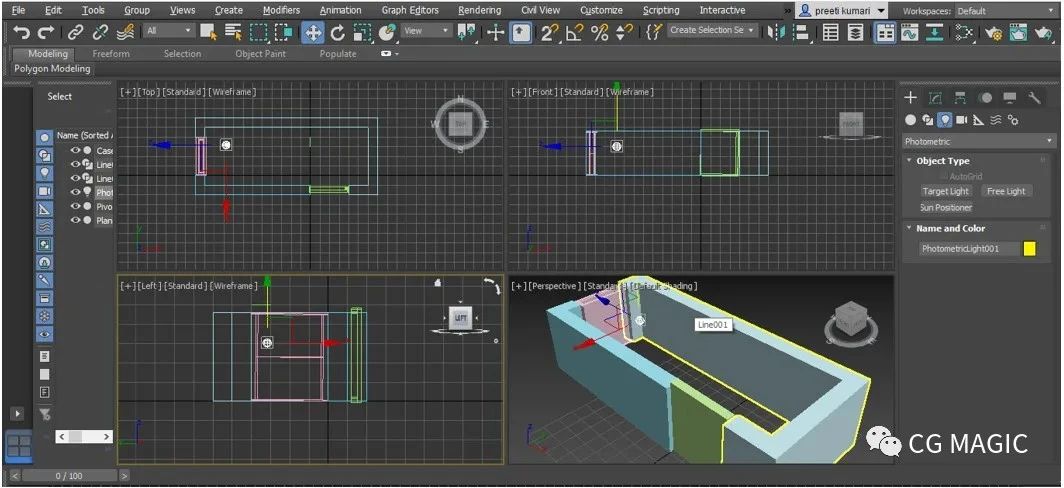The height and width of the screenshot is (488, 1064).
Task: Click the Perspective viewport label
Action: 552,286
